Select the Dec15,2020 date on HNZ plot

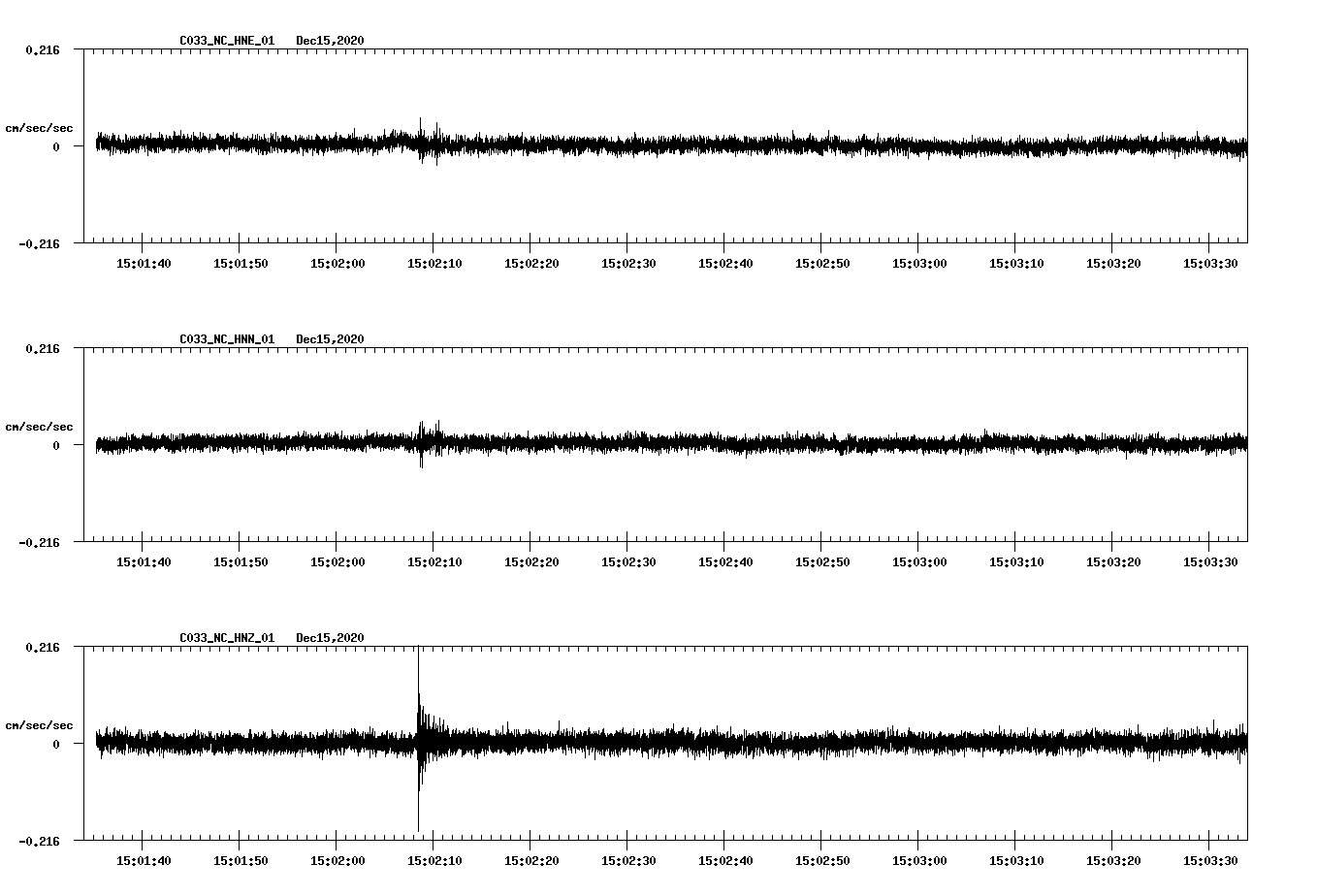pos(331,637)
